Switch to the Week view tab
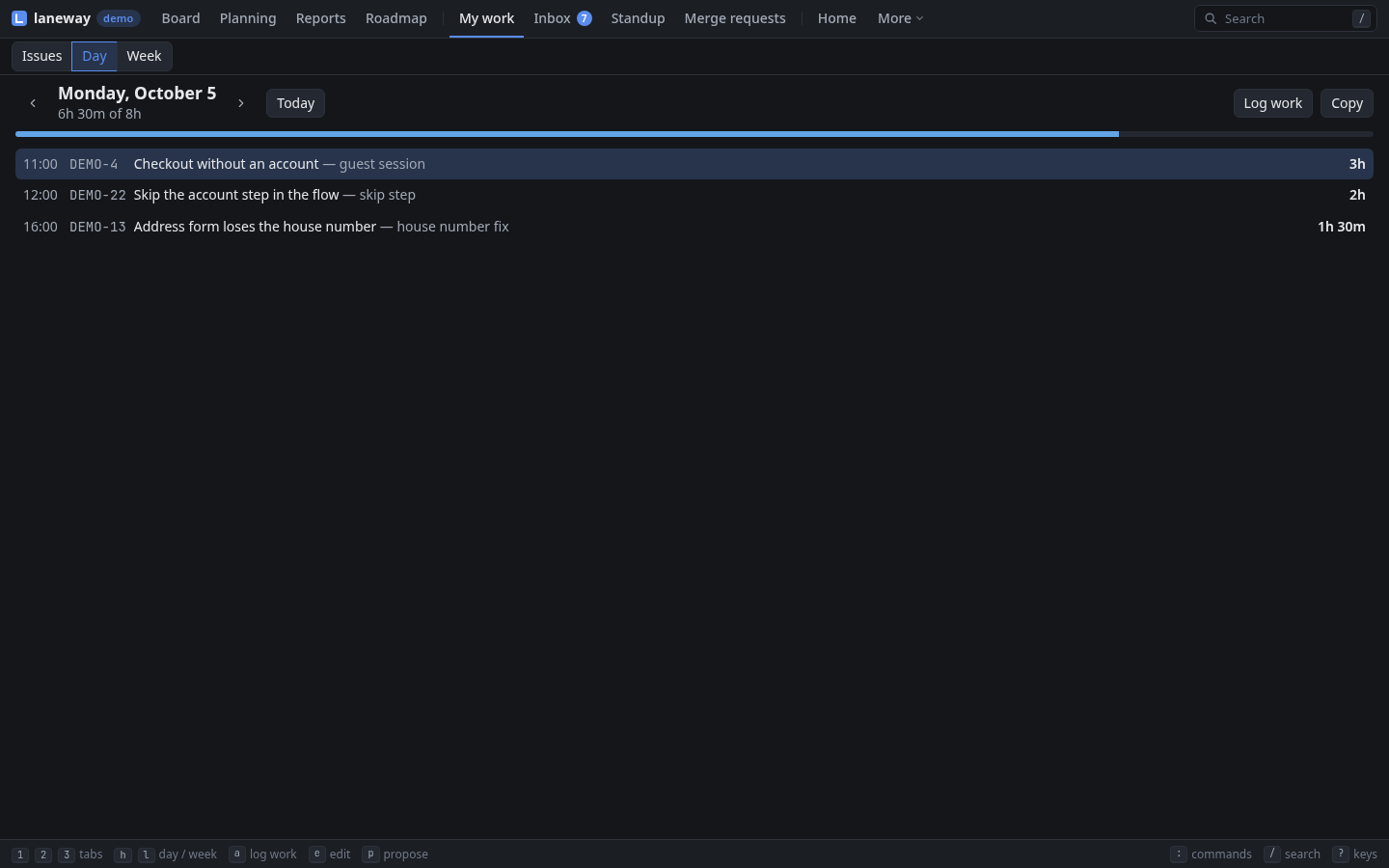1389x868 pixels. point(144,56)
